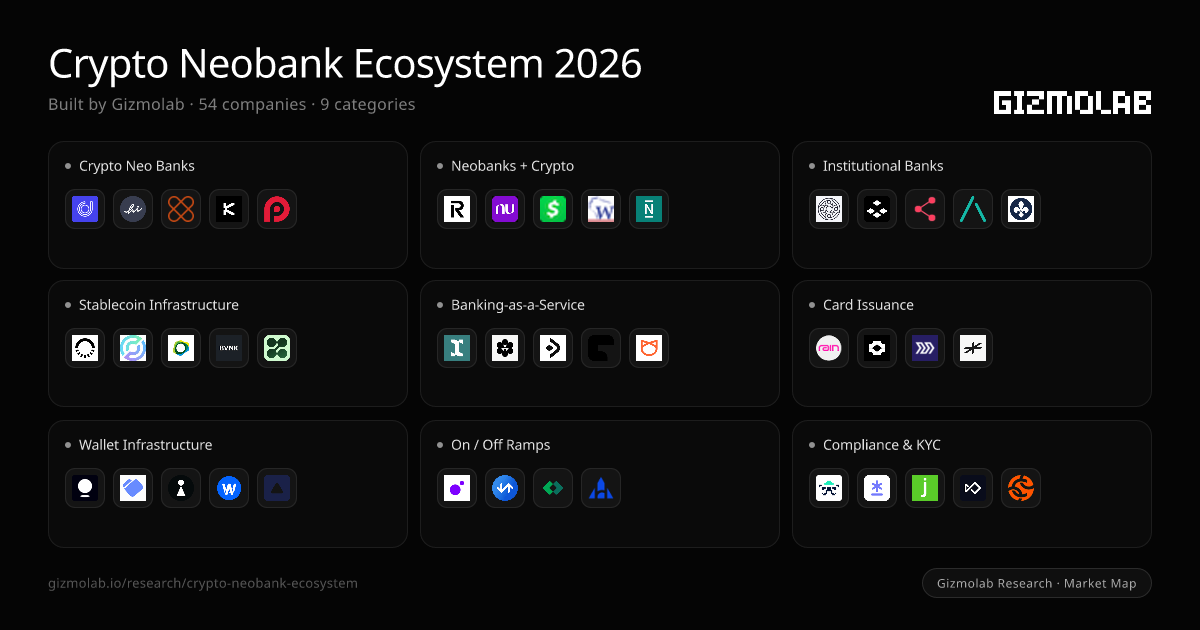The image size is (1200, 630).
Task: Click the 'Gizmolab Research · Market Map' pill
Action: coord(1036,583)
